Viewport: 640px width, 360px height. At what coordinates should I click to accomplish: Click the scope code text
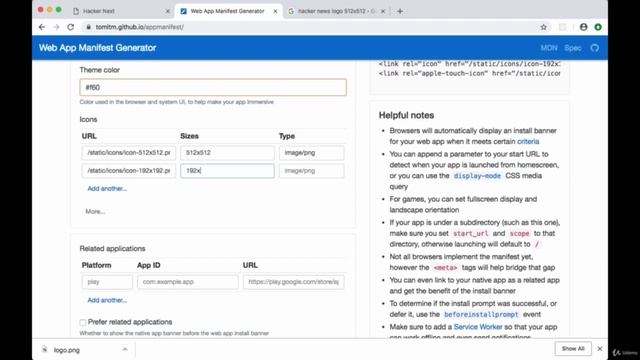coord(519,233)
